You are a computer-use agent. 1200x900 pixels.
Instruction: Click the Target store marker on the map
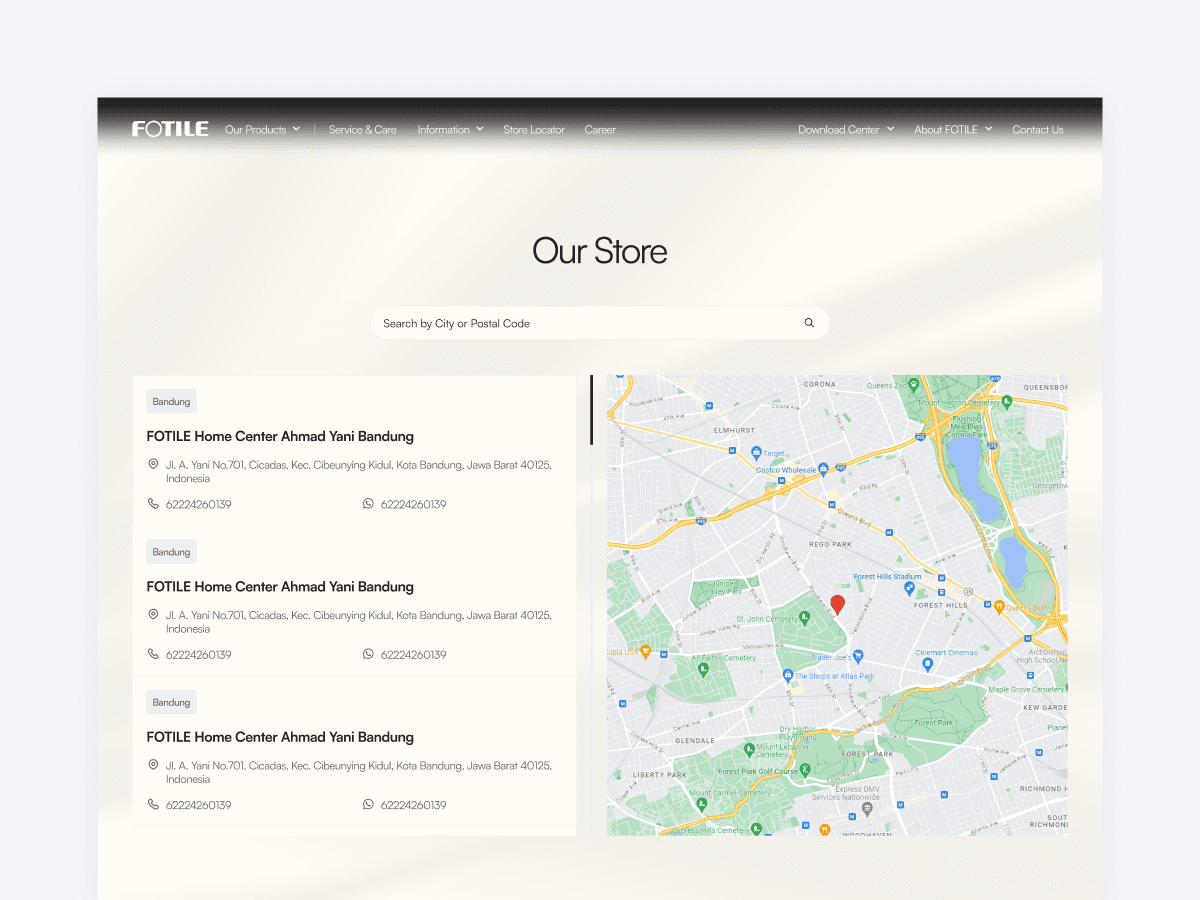click(x=756, y=453)
